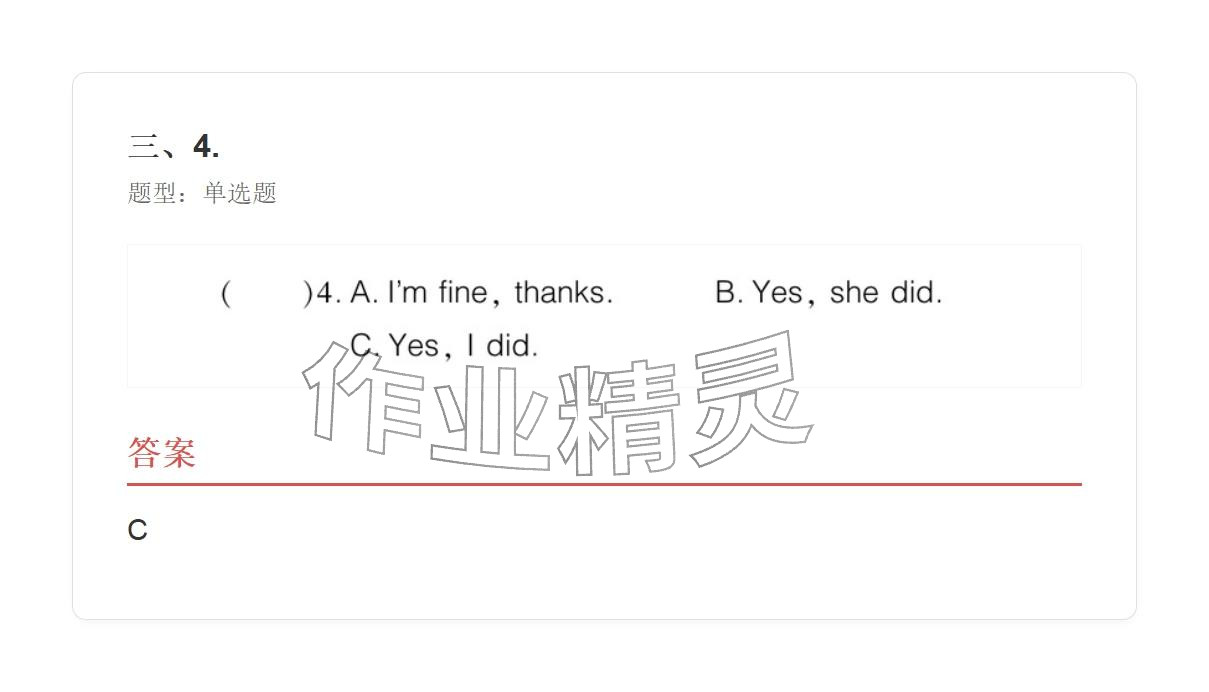Click the empty answer parentheses blank
1209x692 pixels.
266,293
